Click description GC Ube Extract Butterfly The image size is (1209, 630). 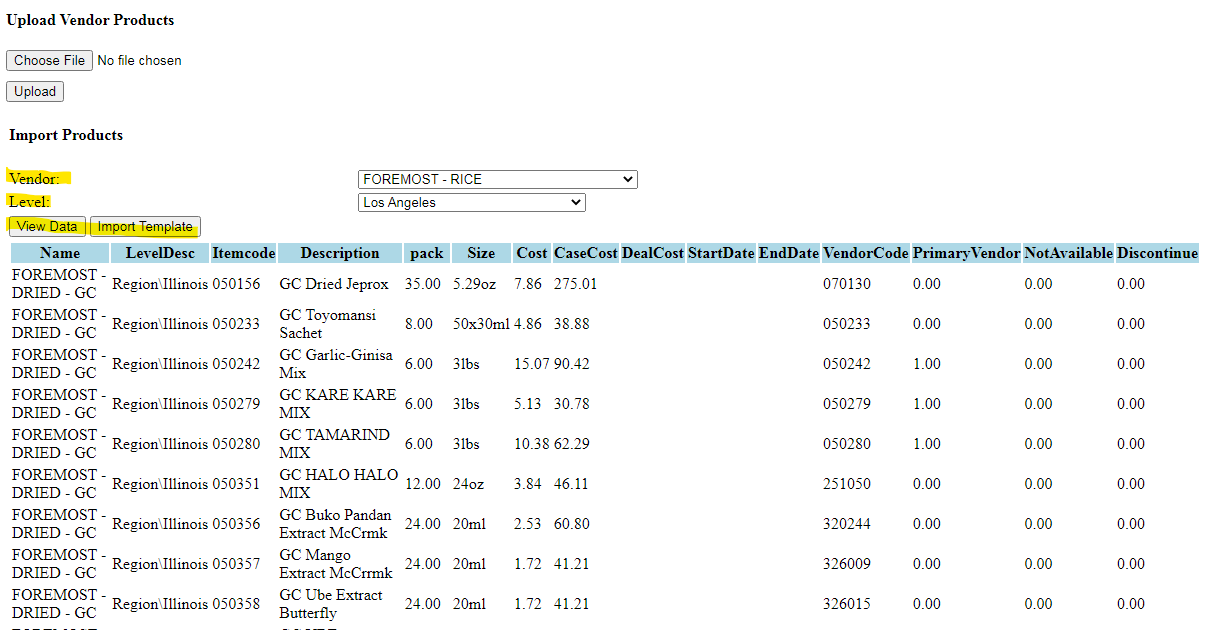(331, 604)
